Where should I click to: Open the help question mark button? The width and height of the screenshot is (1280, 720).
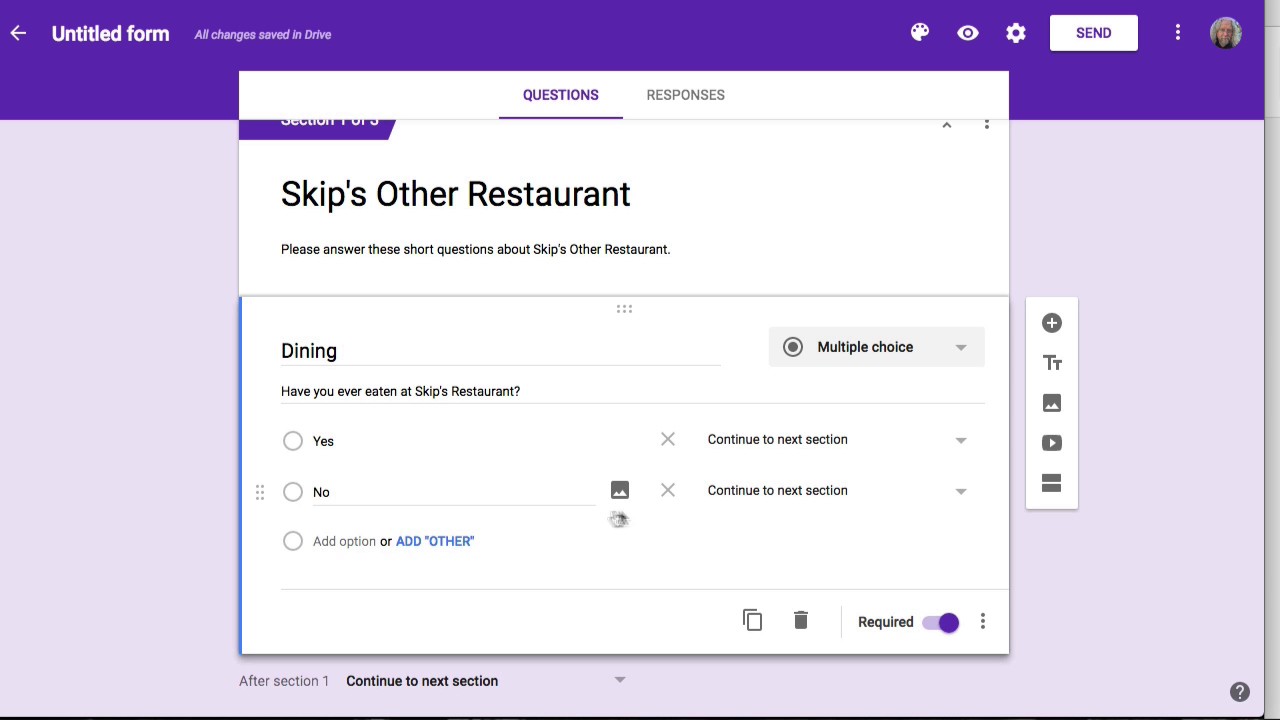tap(1240, 692)
